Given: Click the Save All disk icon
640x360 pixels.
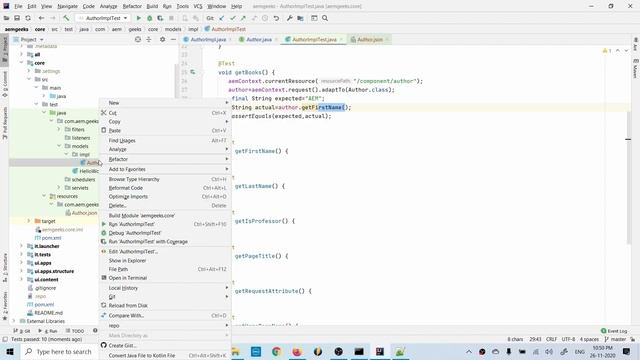Looking at the screenshot, I should tap(17, 18).
